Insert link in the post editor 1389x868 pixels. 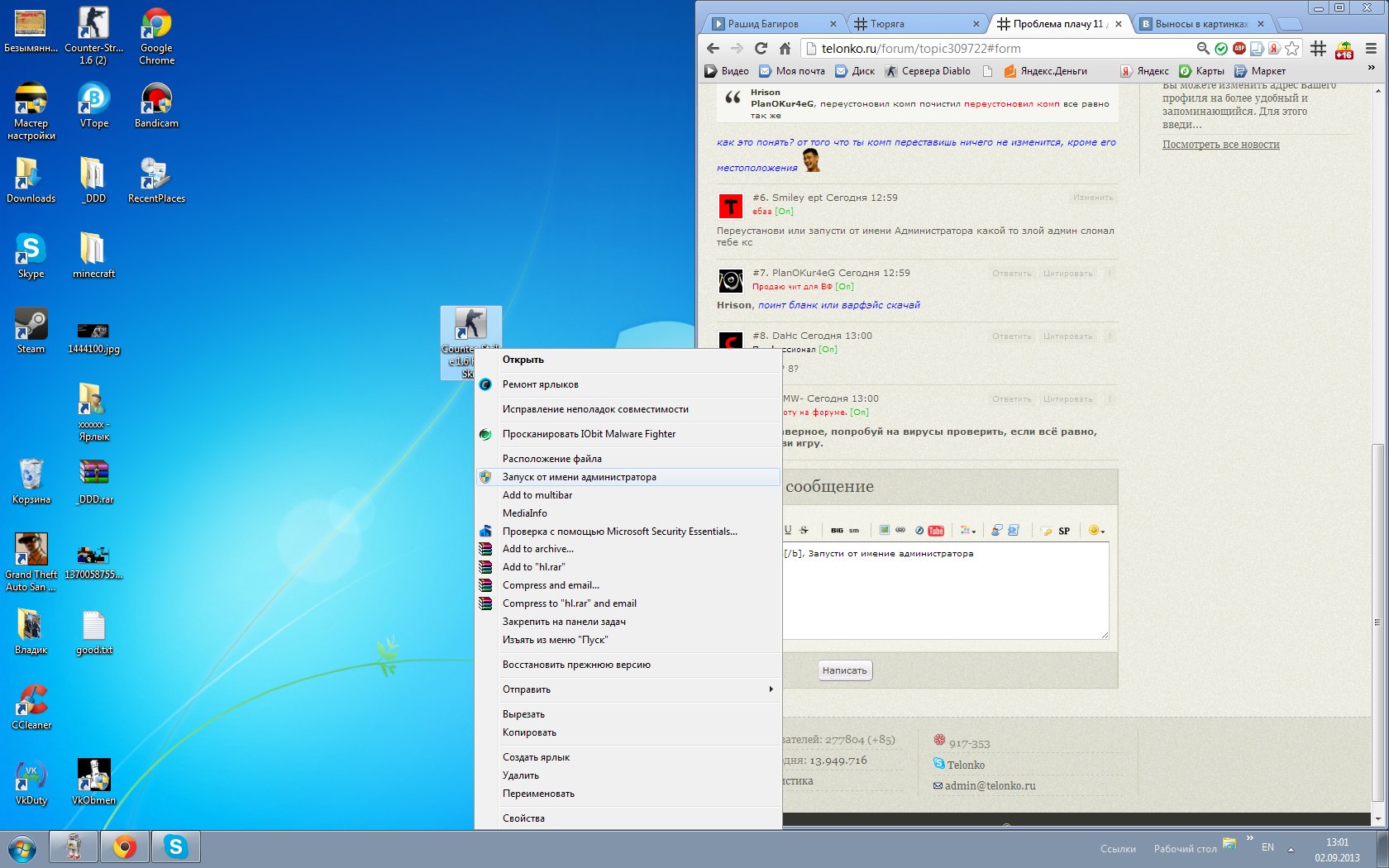click(x=900, y=531)
